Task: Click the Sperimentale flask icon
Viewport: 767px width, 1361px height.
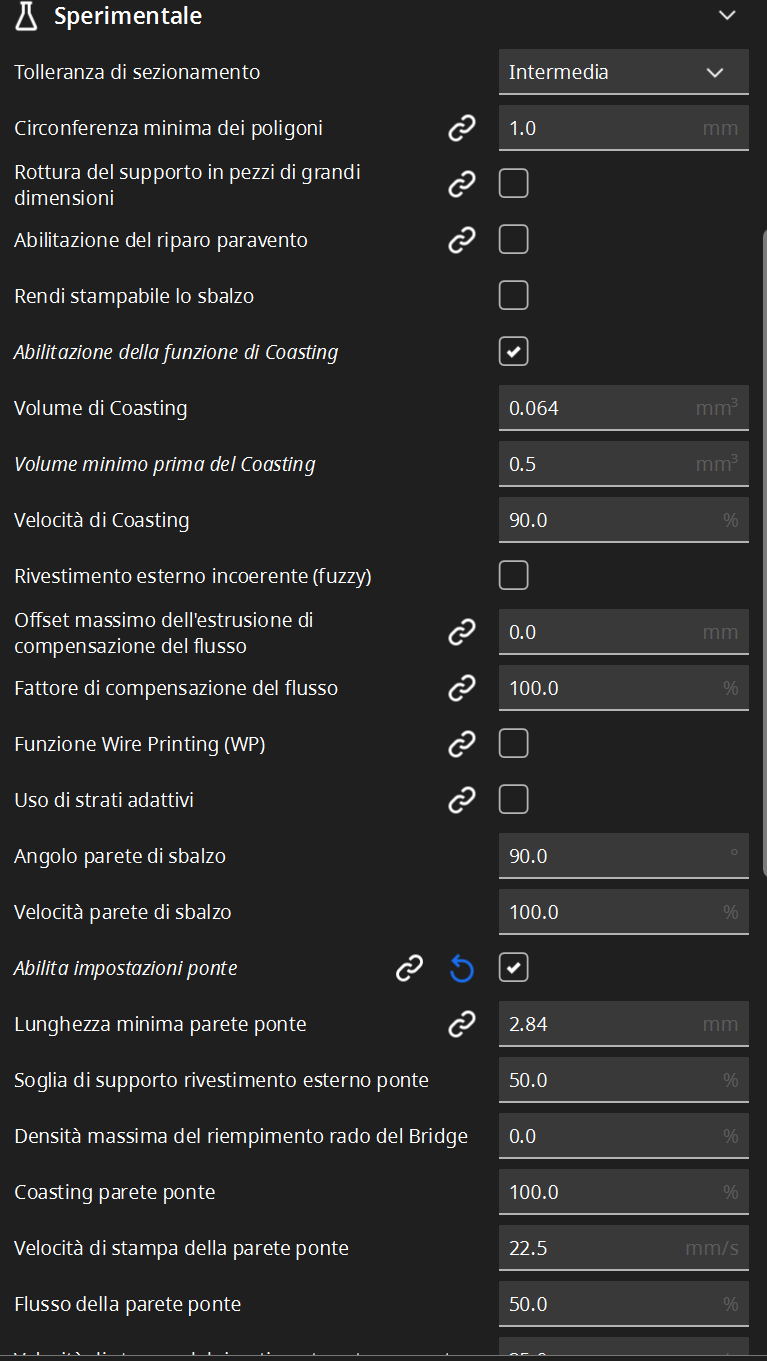Action: (27, 16)
